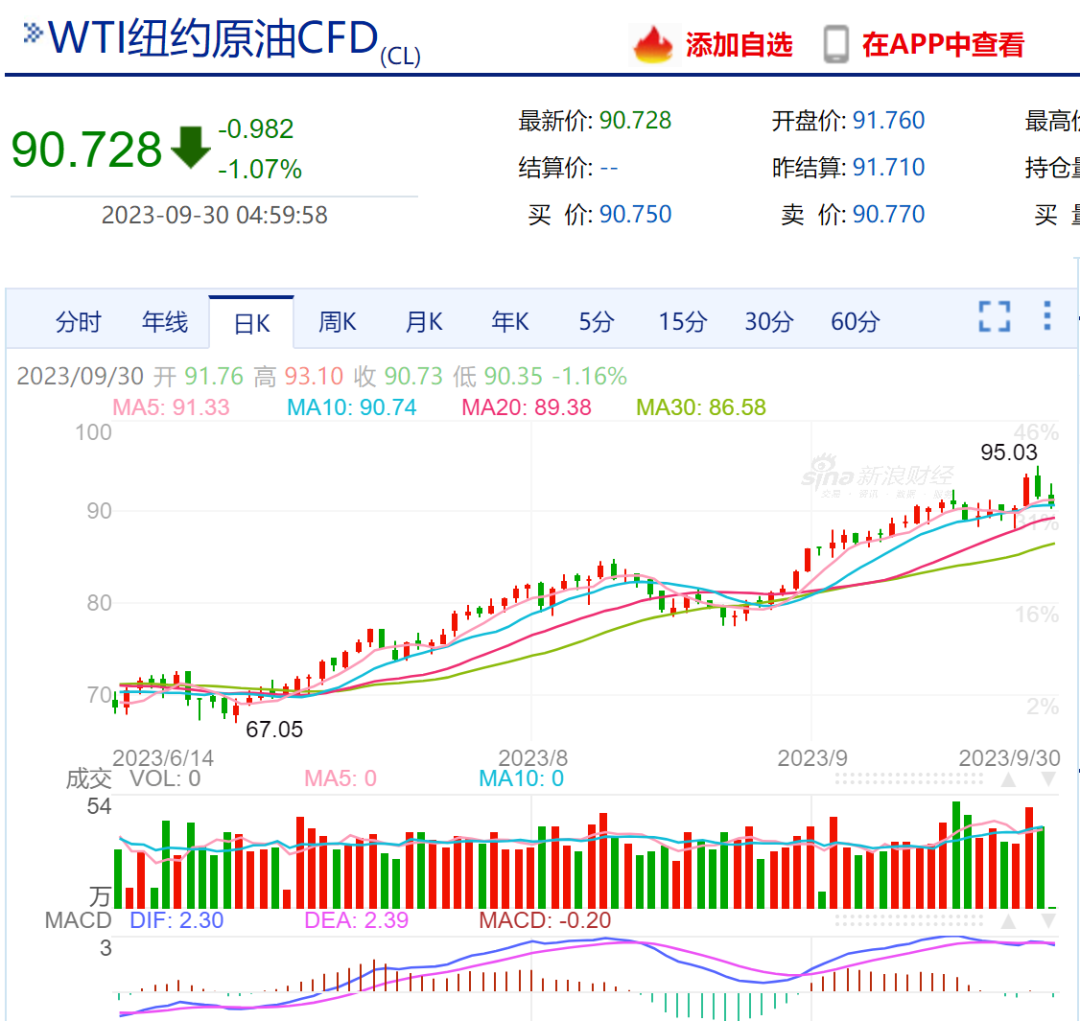Viewport: 1080px width, 1021px height.
Task: Click the DEA: 2.39 MACD label
Action: pyautogui.click(x=356, y=920)
